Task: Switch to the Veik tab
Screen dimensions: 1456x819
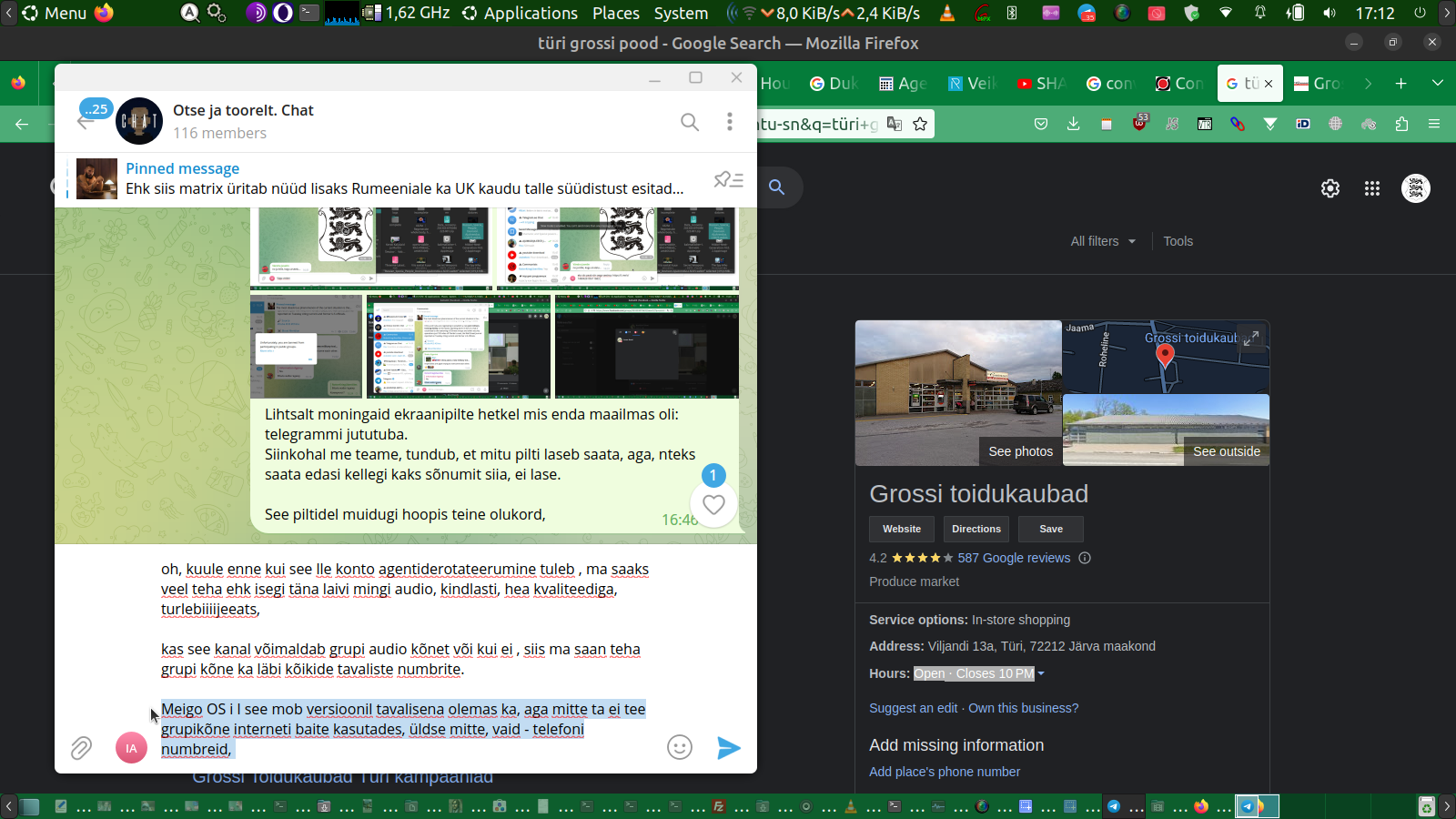Action: [x=973, y=84]
